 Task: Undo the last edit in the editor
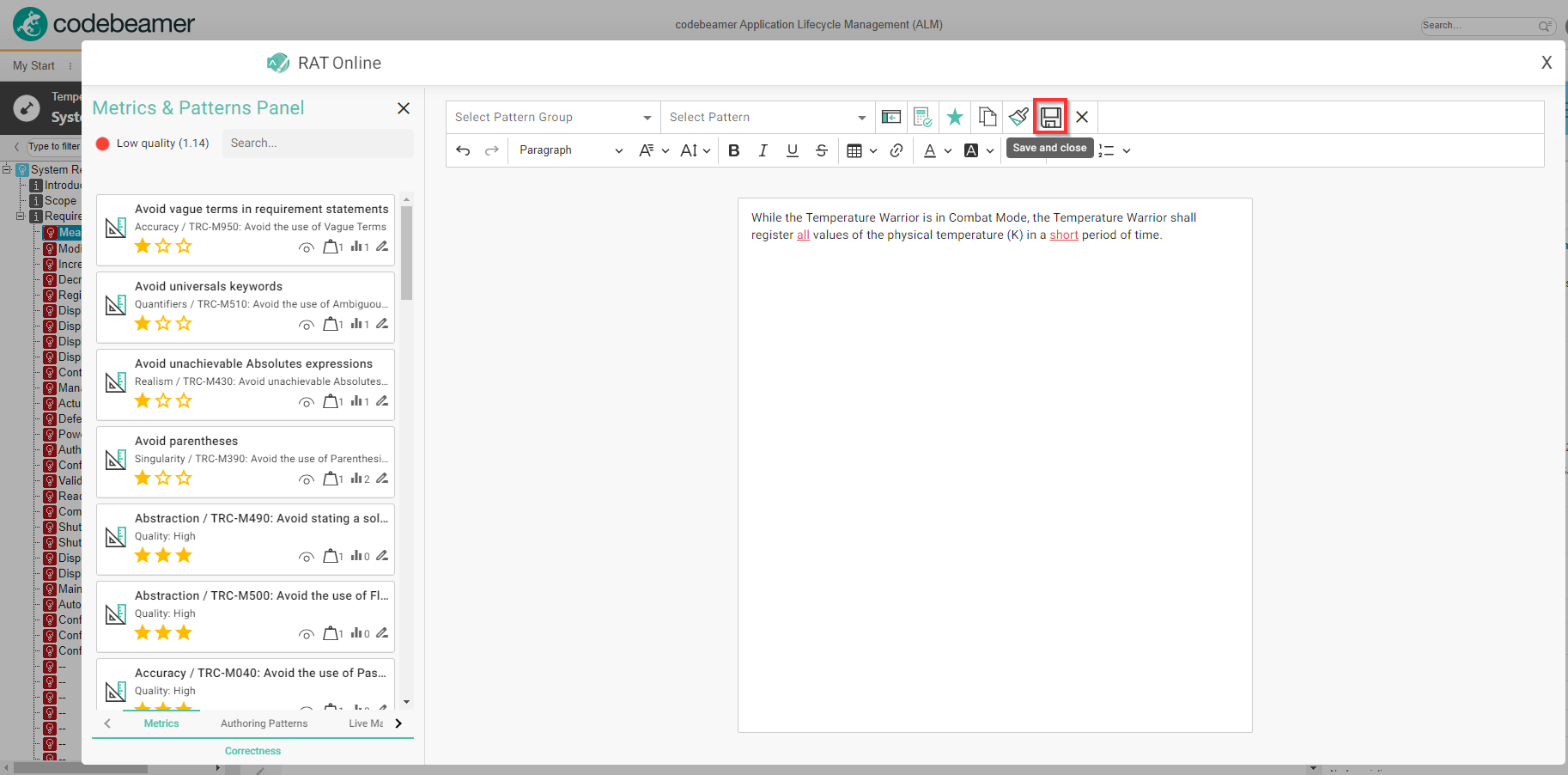[x=463, y=150]
